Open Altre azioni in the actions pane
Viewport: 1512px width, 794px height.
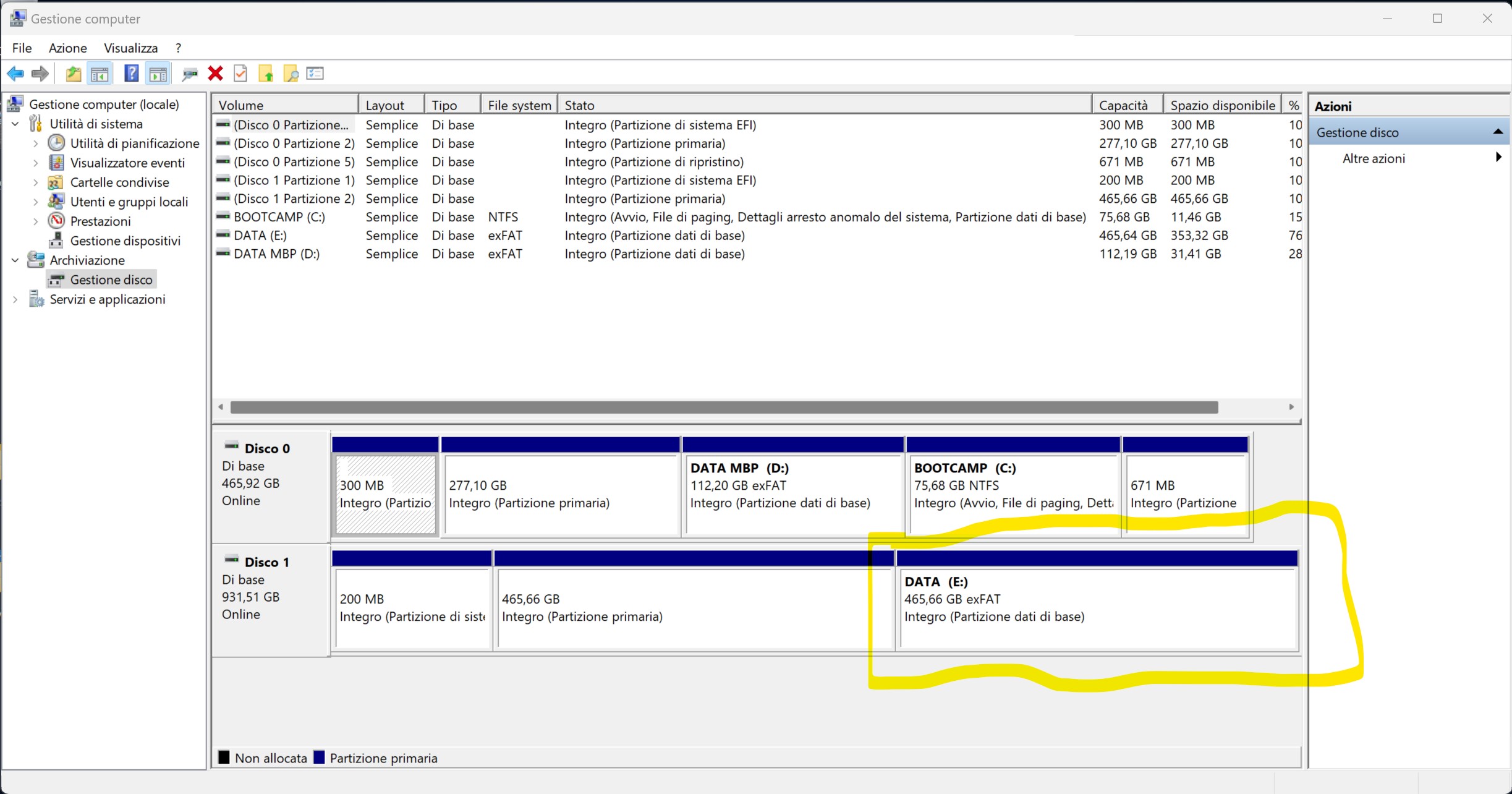(1374, 158)
